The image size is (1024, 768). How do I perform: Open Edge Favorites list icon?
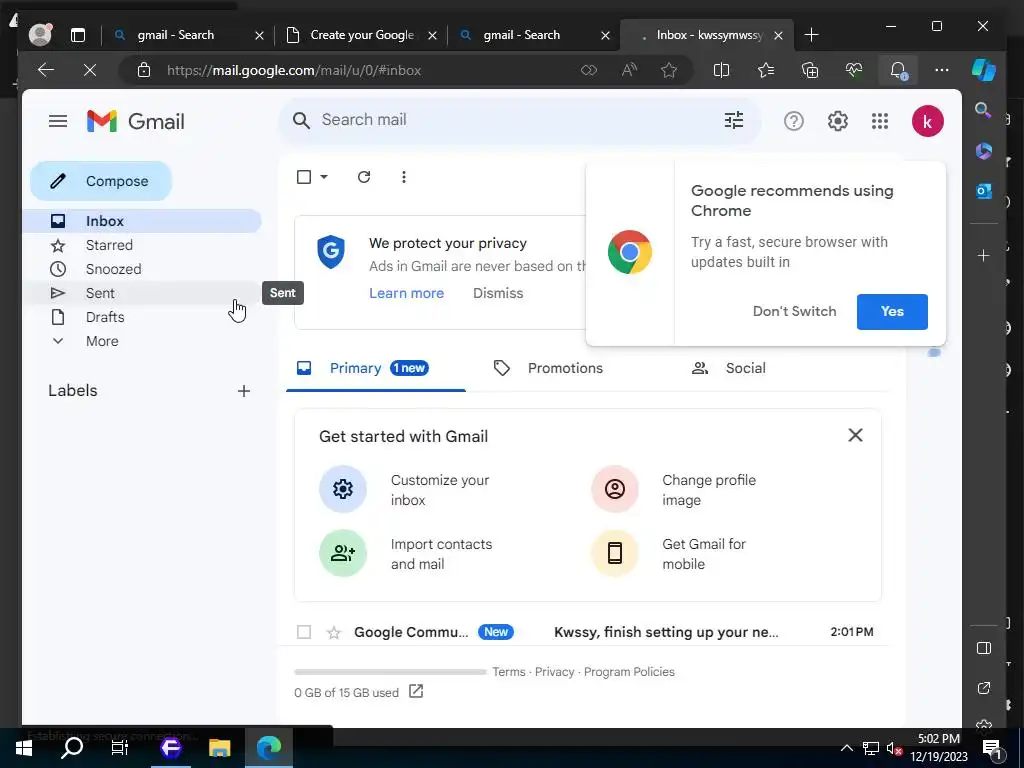click(x=765, y=70)
